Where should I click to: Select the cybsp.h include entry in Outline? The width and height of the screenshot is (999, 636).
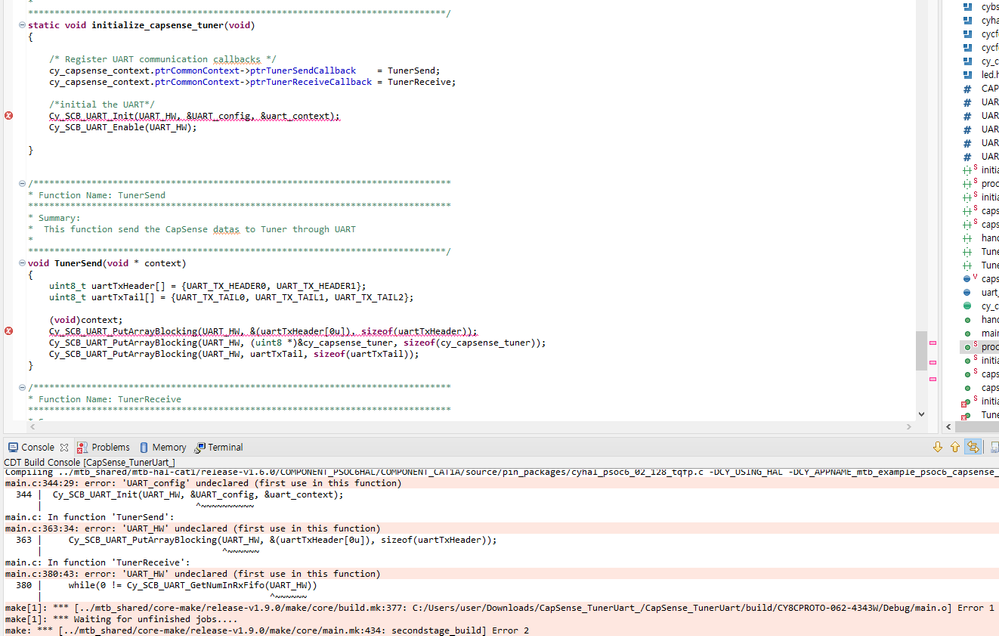986,7
